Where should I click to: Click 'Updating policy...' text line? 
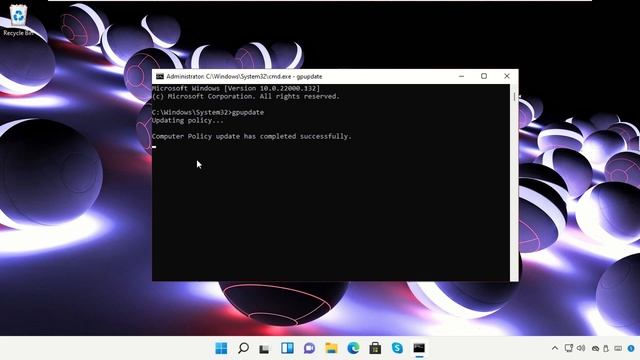pyautogui.click(x=188, y=120)
